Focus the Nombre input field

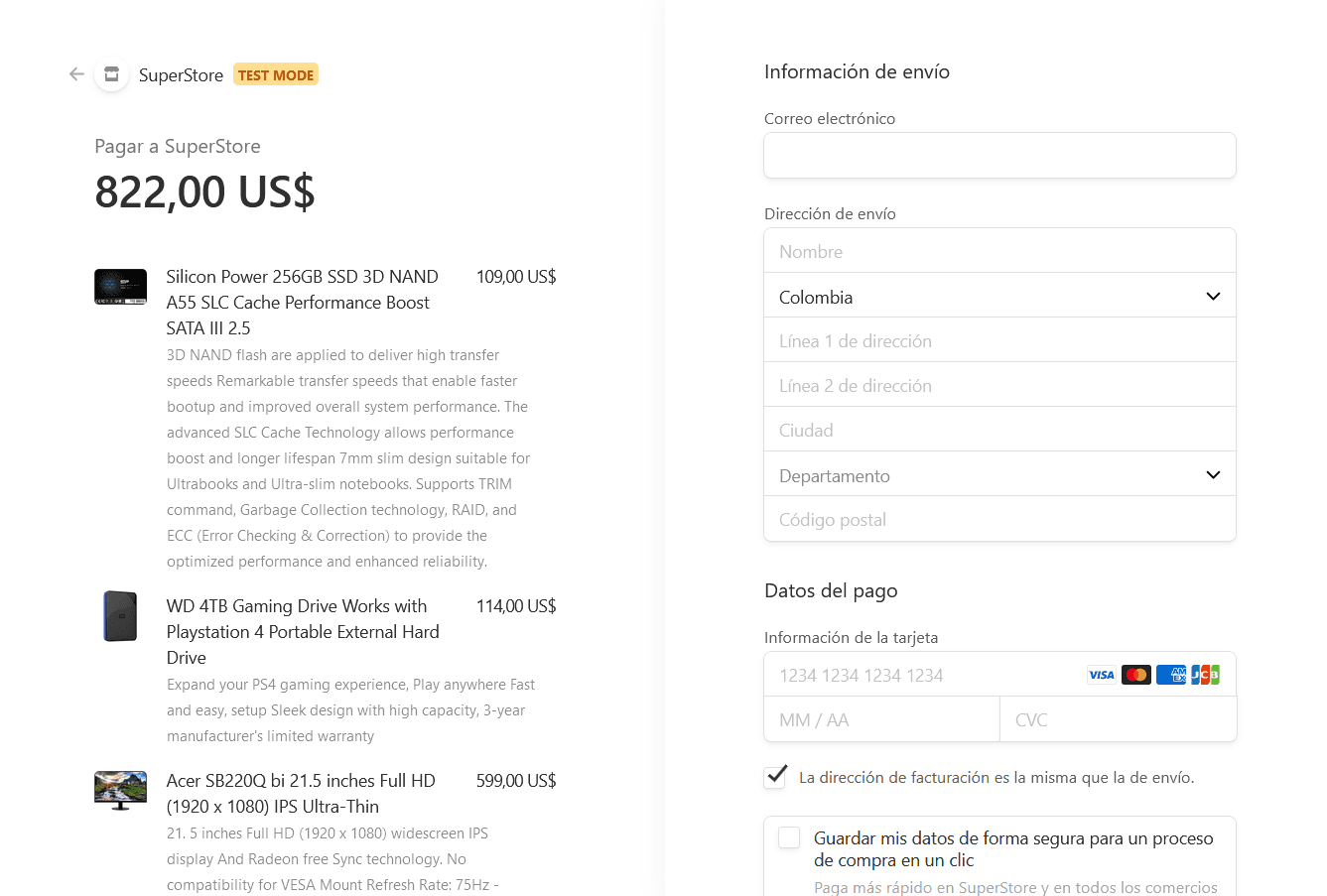pos(999,251)
